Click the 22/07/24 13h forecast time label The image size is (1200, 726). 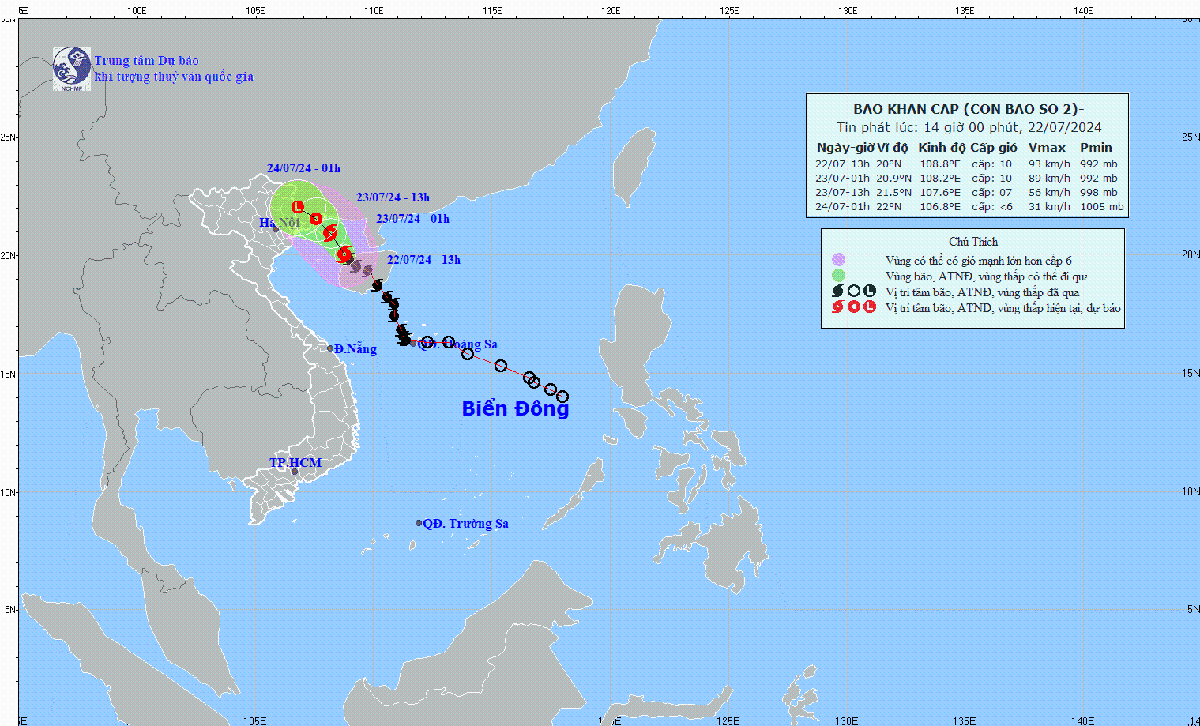coord(423,260)
